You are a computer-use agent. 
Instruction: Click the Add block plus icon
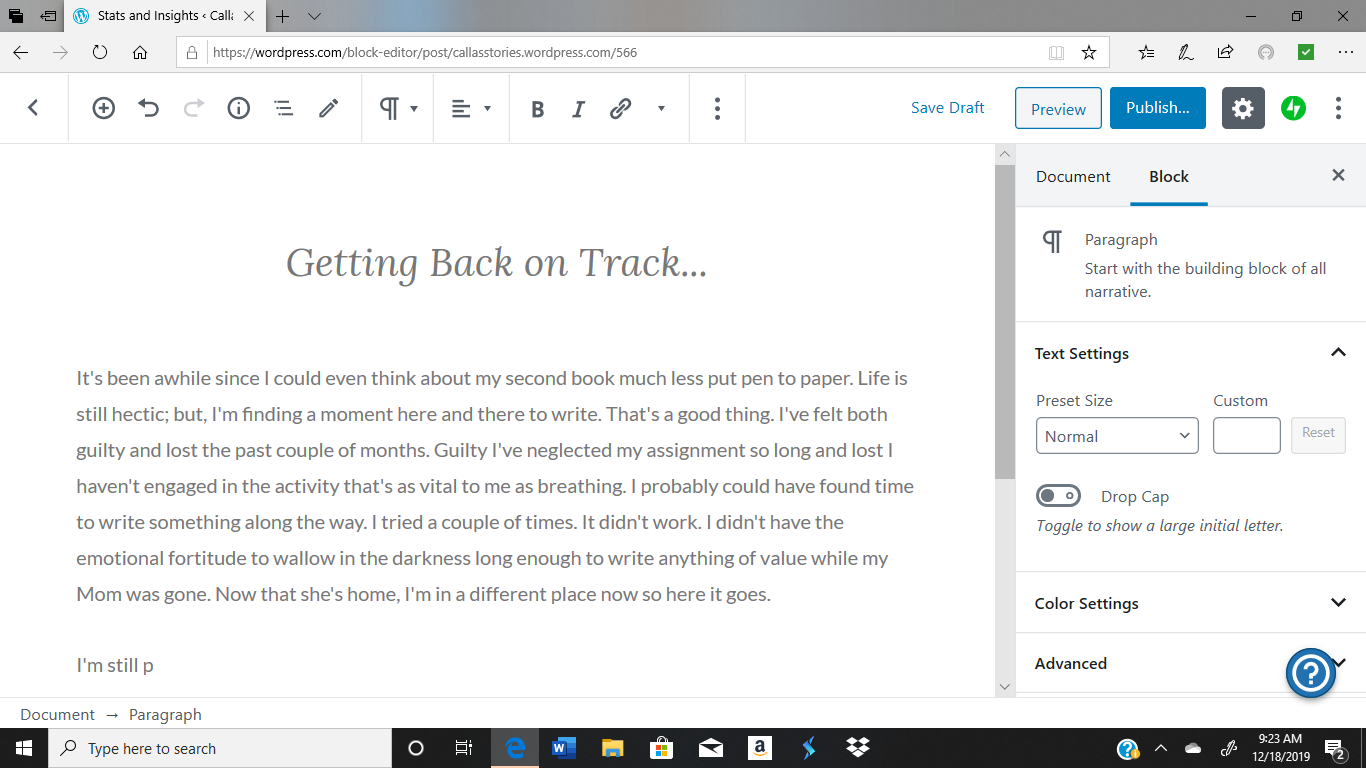pyautogui.click(x=104, y=108)
